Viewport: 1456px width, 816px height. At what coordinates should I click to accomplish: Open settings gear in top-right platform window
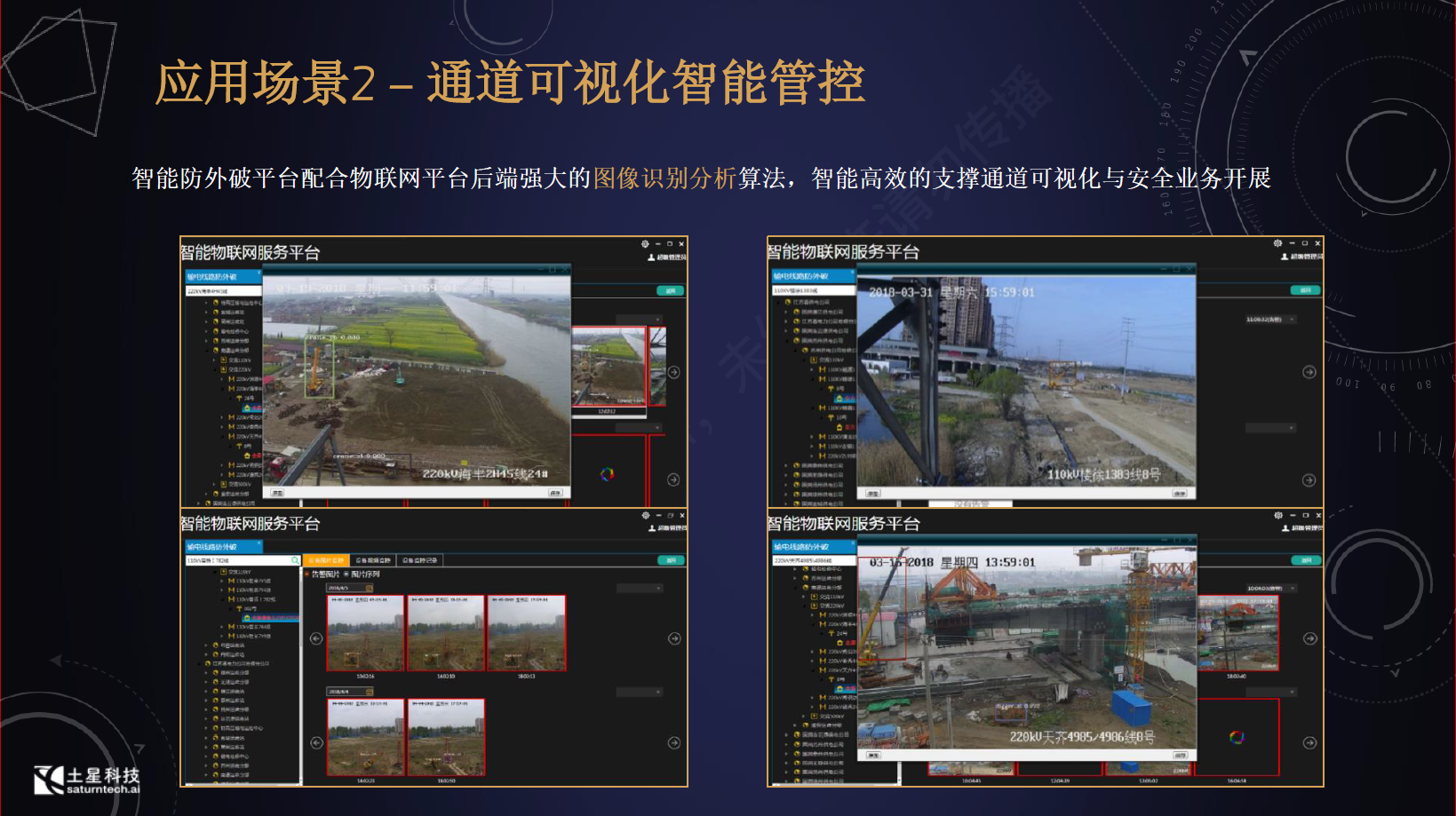[x=1277, y=243]
